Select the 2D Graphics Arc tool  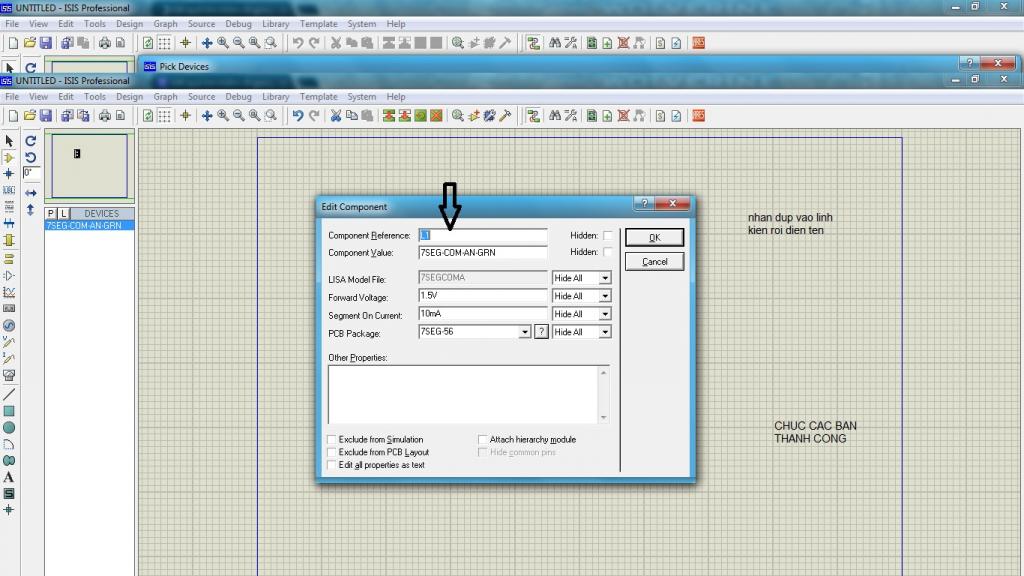(x=8, y=444)
